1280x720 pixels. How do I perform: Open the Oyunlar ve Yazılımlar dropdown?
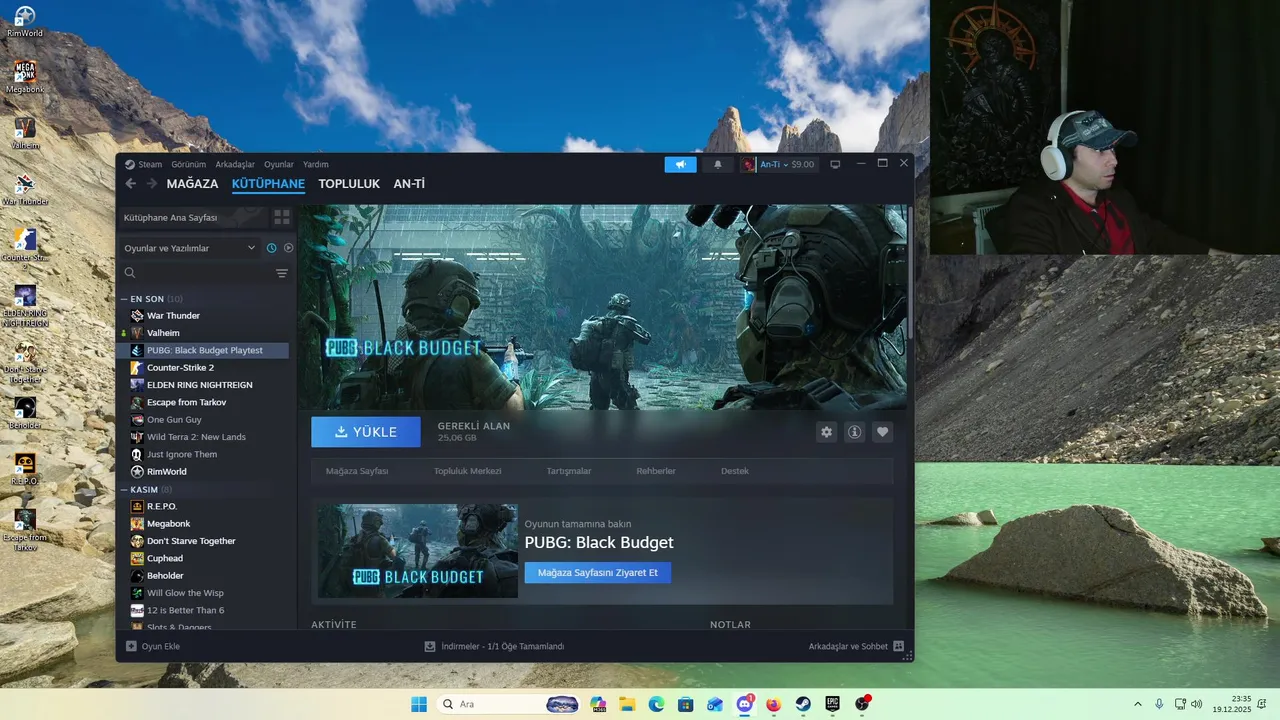pos(189,248)
